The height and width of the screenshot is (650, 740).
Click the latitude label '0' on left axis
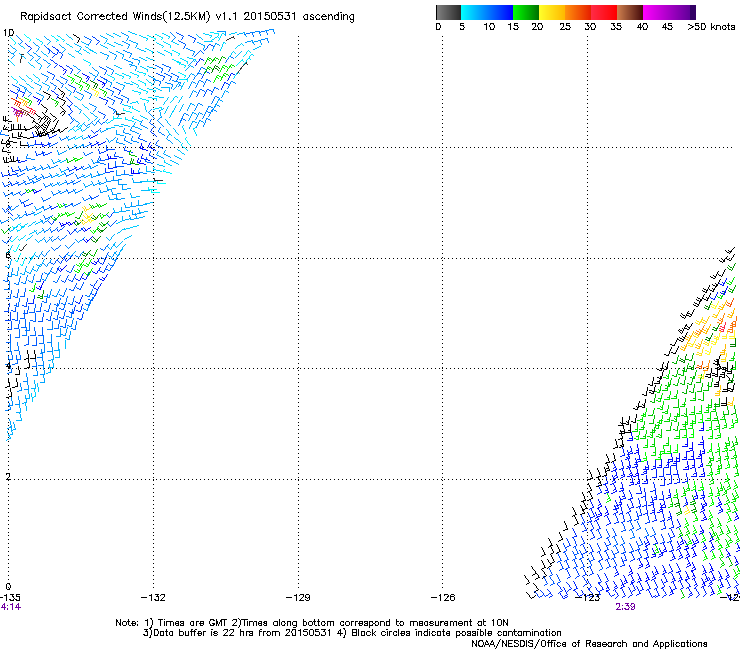click(x=8, y=587)
